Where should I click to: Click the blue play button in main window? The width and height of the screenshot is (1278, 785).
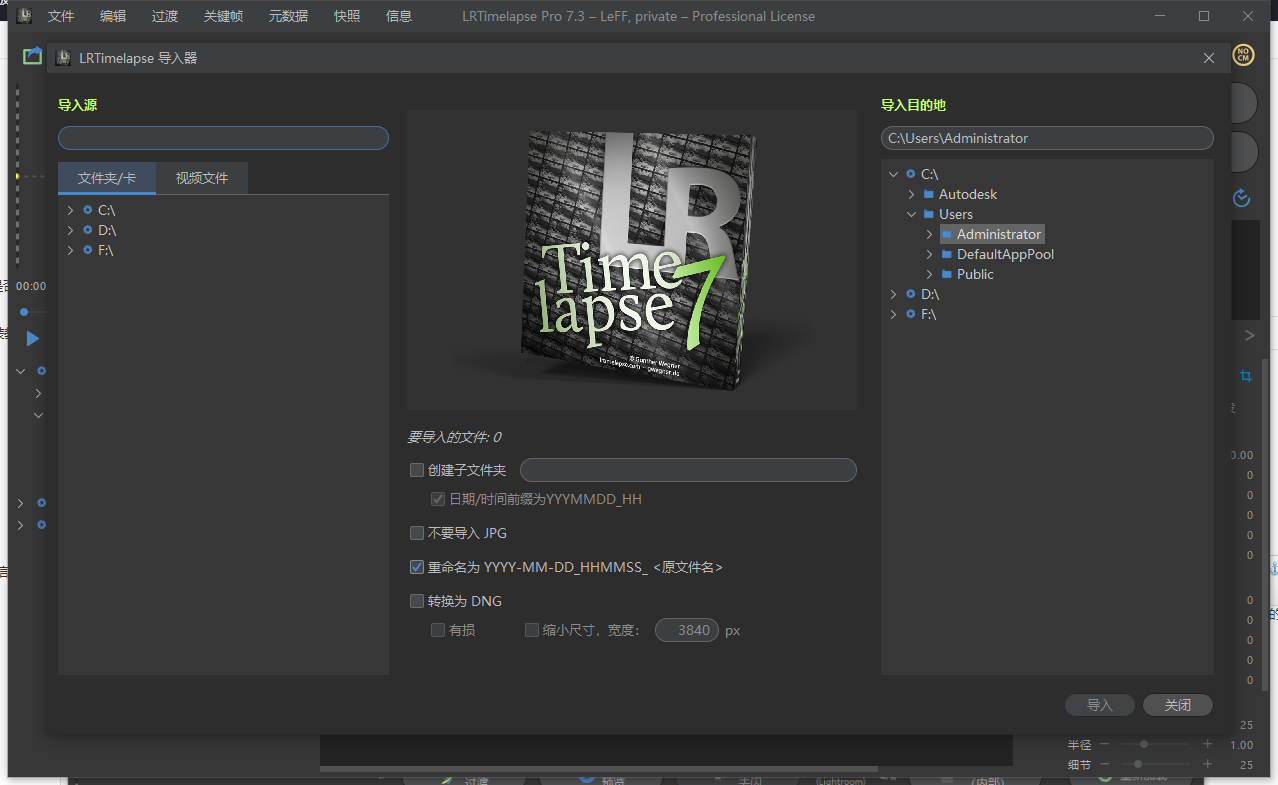32,339
